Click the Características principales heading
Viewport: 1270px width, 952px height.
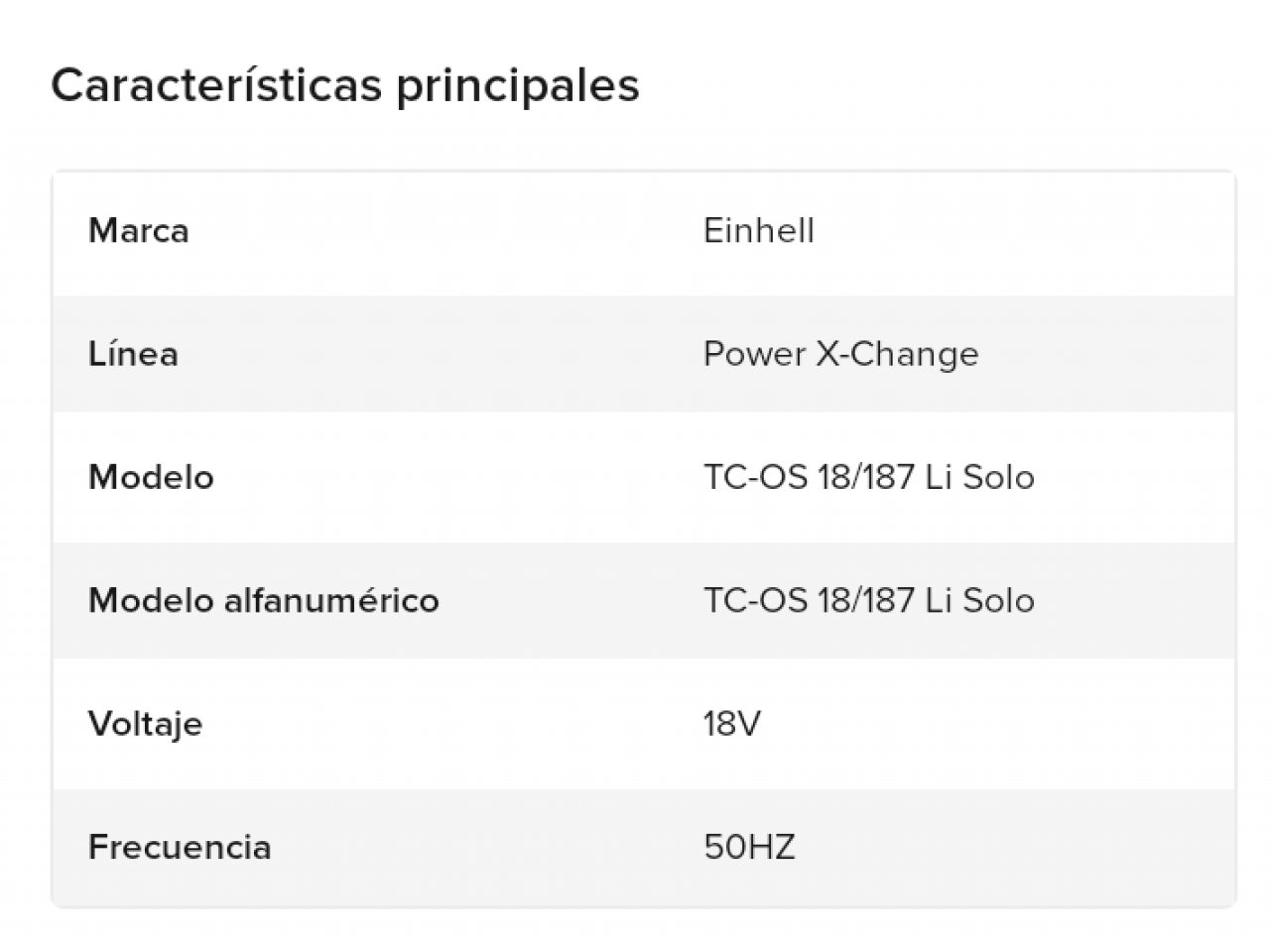point(345,86)
